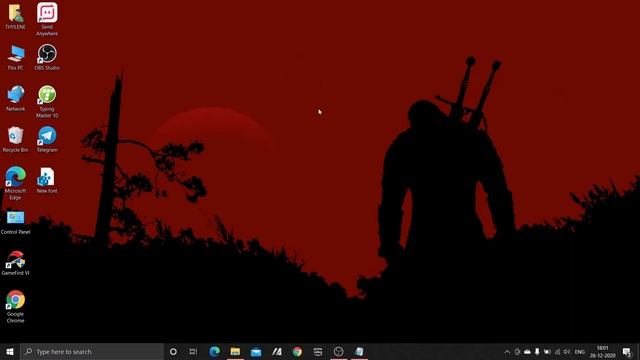
Task: Launch Microsoft Edge from the taskbar
Action: (215, 351)
